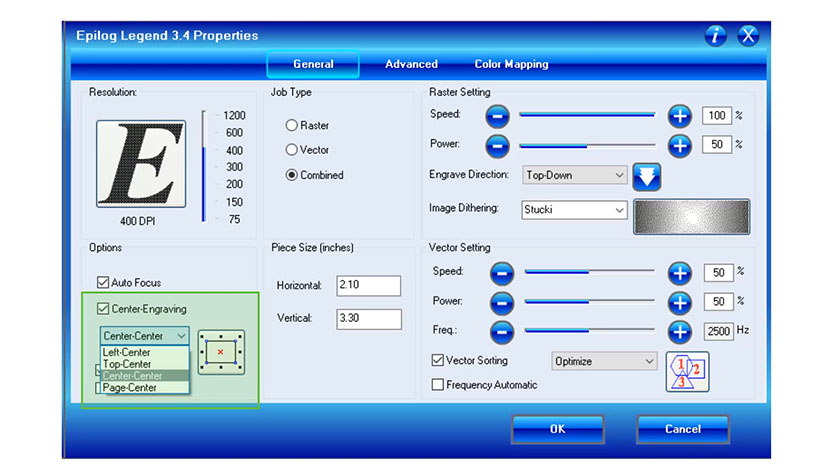The image size is (830, 473).
Task: Select the Raster job type
Action: pyautogui.click(x=292, y=126)
